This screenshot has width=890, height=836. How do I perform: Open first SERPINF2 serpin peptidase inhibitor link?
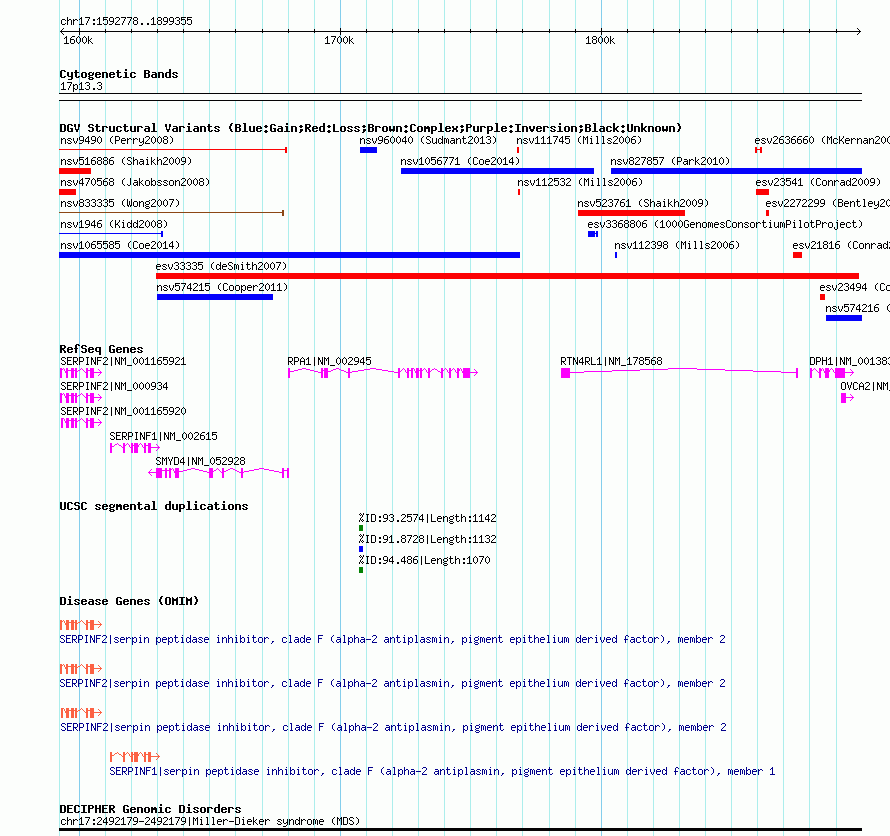(x=392, y=640)
